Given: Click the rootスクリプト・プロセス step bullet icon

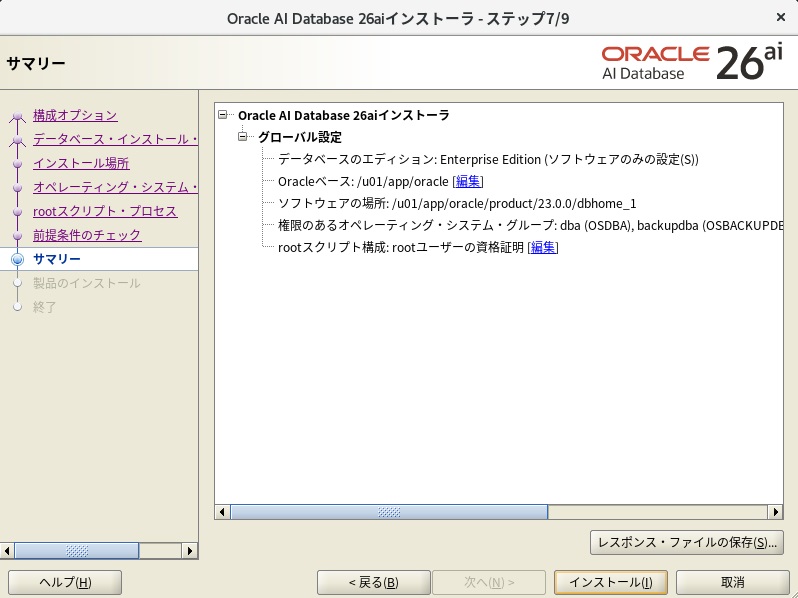Looking at the screenshot, I should 17,211.
